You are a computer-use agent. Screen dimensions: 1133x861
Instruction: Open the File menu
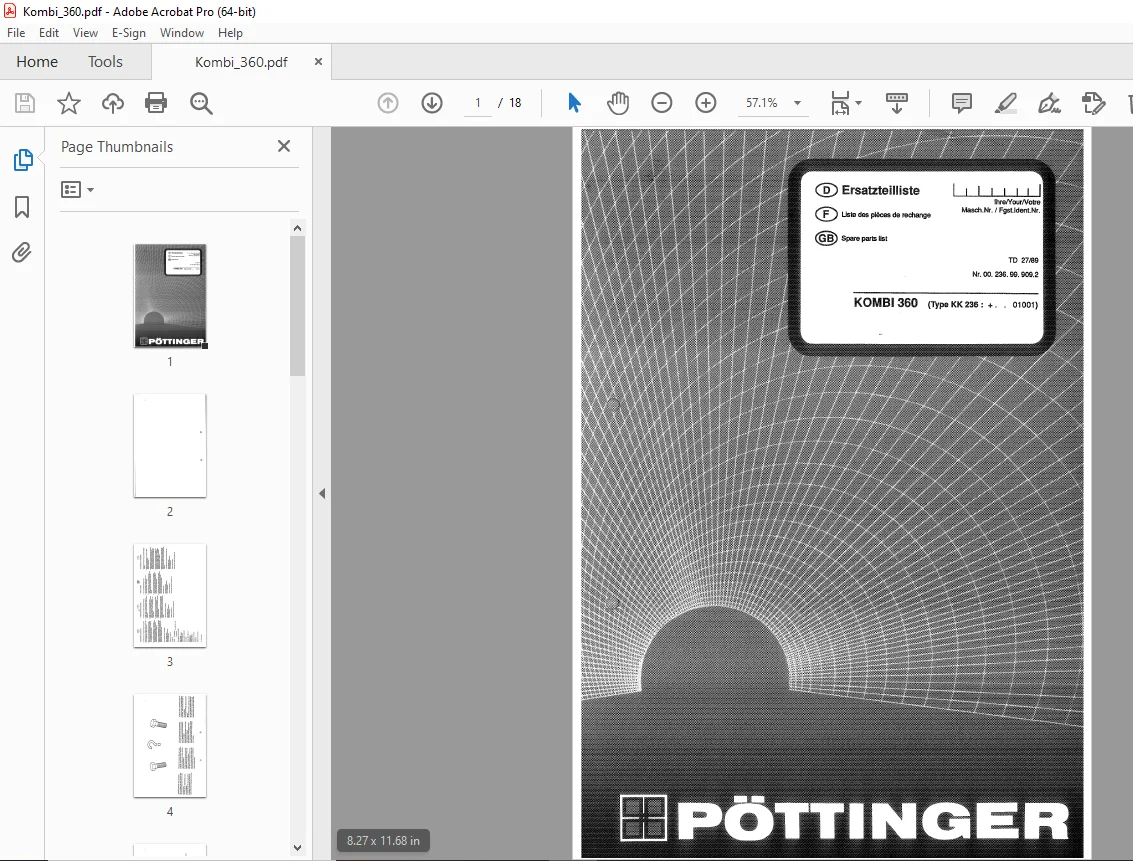pos(16,33)
